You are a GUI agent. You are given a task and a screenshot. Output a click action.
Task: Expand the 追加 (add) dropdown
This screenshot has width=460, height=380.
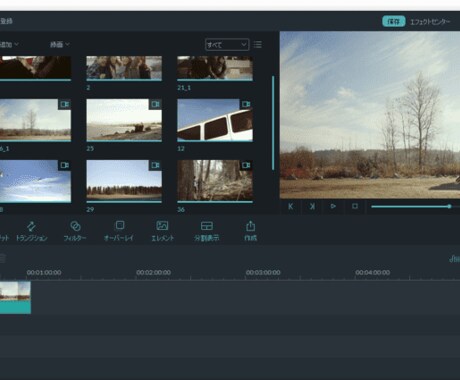[x=9, y=44]
